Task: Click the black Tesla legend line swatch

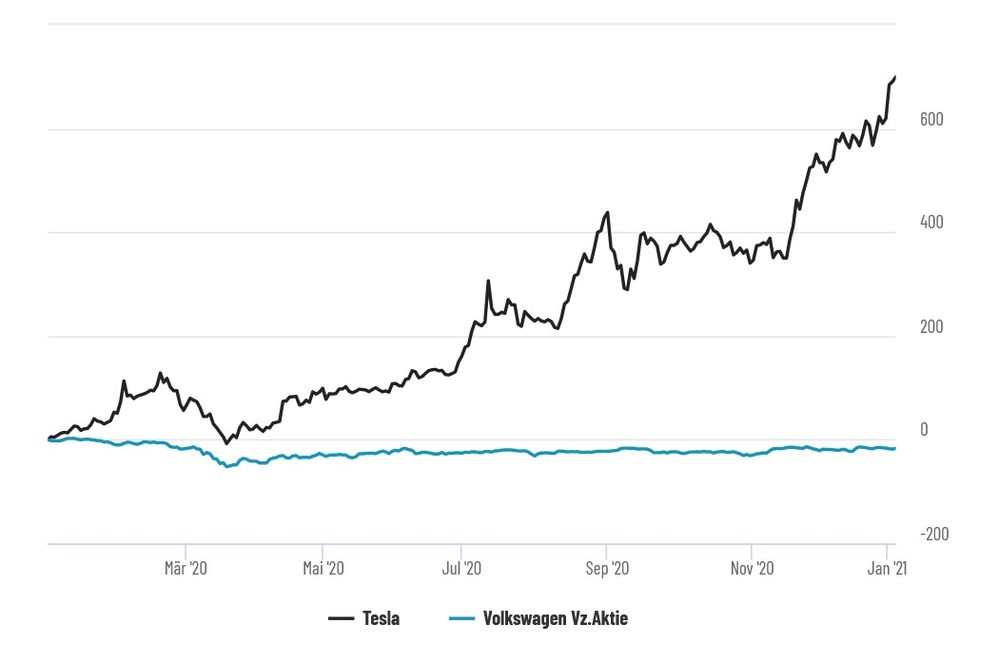Action: (x=342, y=619)
